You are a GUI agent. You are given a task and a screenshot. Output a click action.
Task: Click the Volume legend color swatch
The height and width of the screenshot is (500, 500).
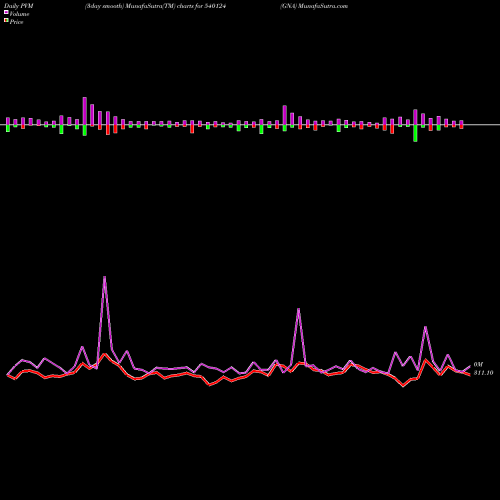click(x=6, y=12)
